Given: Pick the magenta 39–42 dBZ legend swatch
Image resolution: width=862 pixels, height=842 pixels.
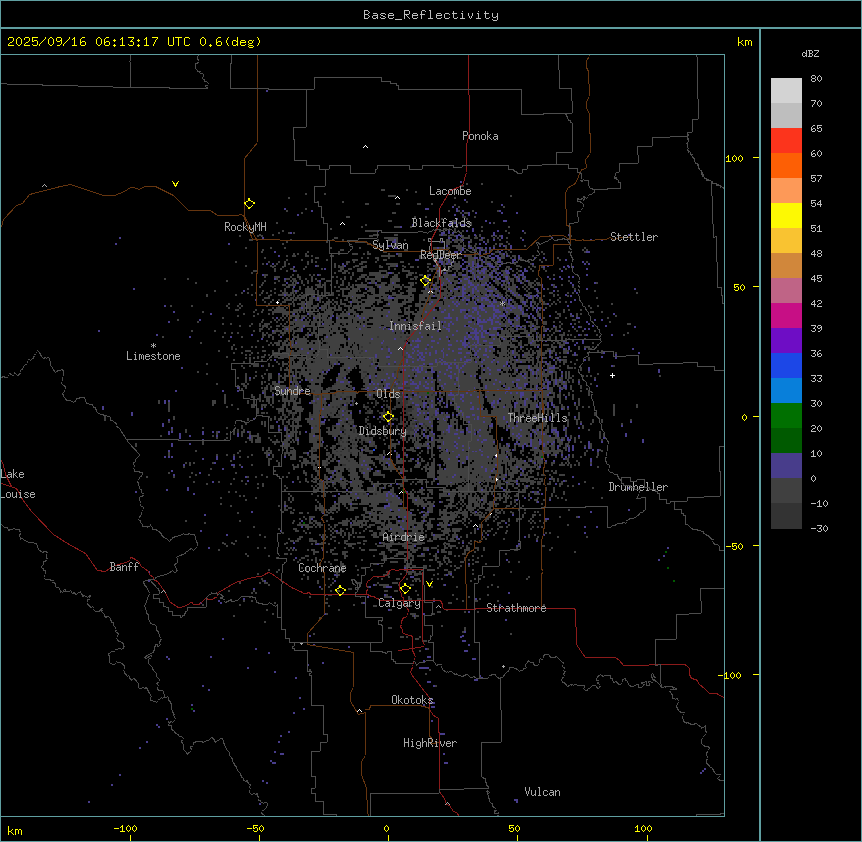Looking at the screenshot, I should [786, 315].
